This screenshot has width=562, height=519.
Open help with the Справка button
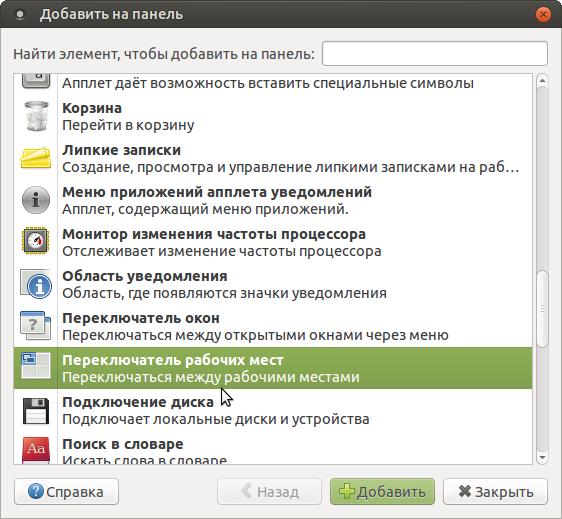66,492
